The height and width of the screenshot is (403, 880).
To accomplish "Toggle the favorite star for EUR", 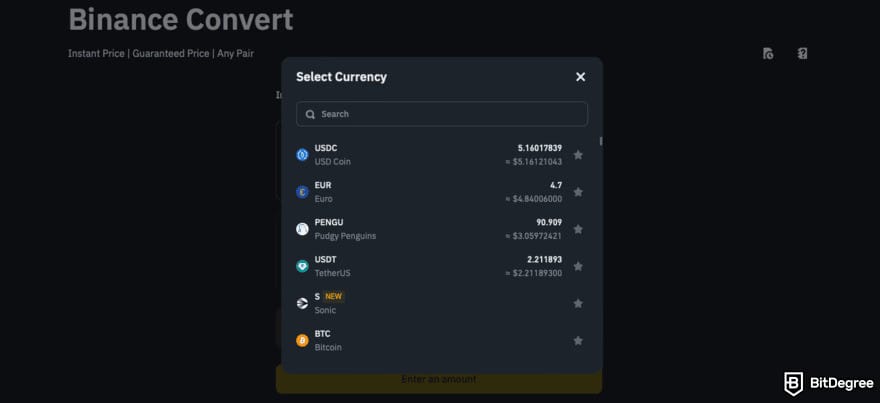I will pos(578,192).
